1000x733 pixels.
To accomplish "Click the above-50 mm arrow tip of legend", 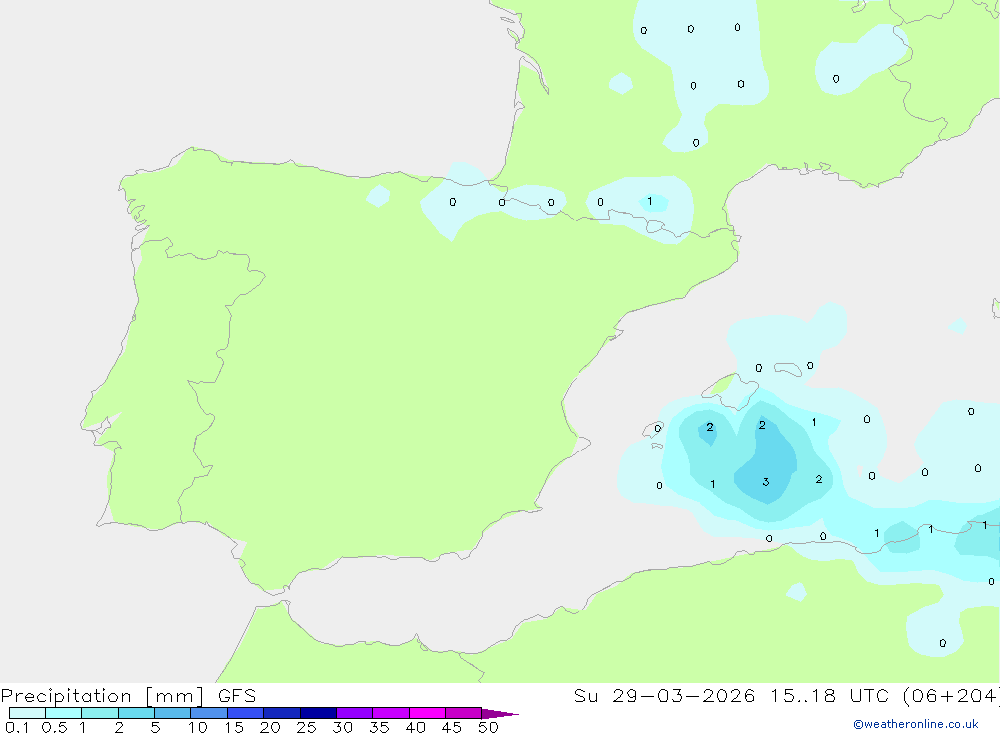I will 500,714.
